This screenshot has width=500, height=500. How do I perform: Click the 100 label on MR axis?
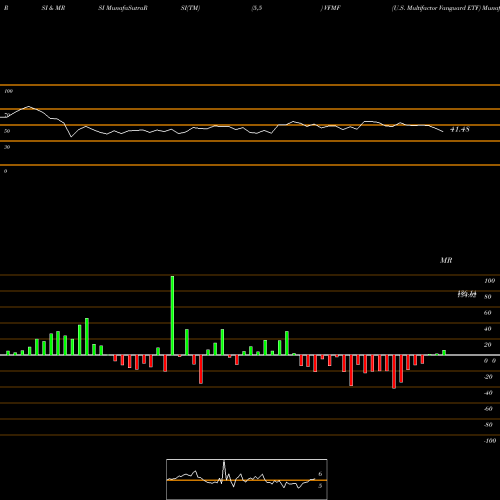coord(489,281)
